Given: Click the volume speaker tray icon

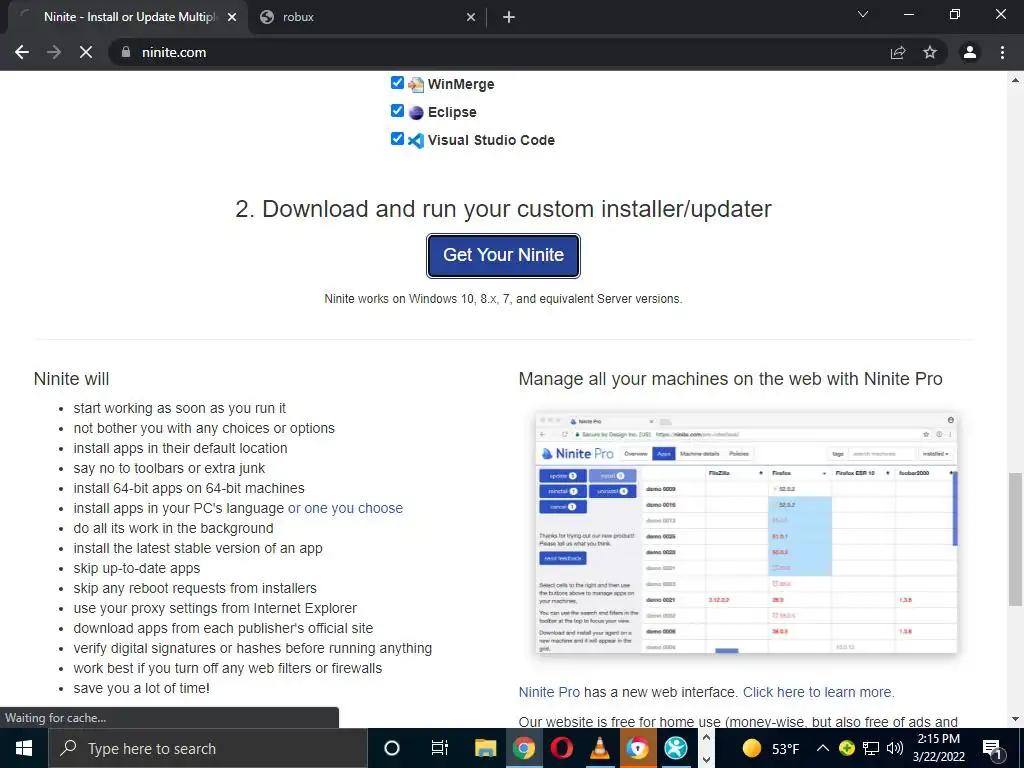Looking at the screenshot, I should [895, 748].
